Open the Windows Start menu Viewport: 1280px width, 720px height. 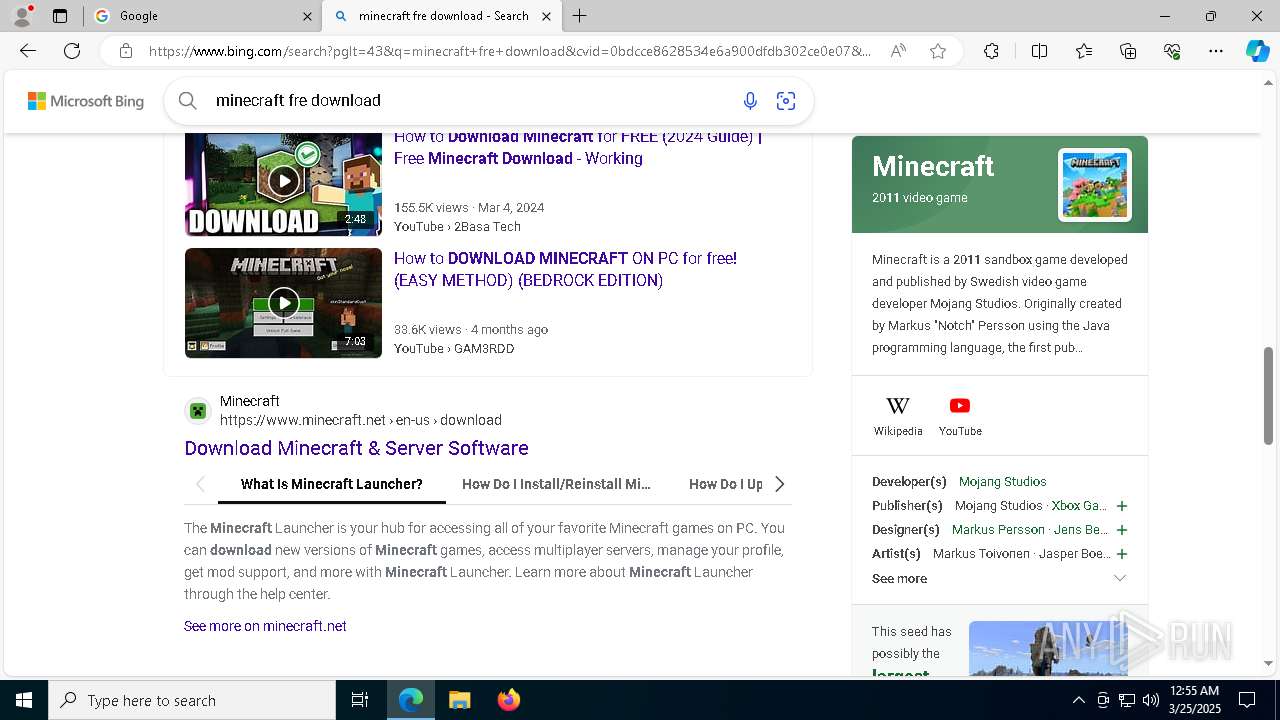pyautogui.click(x=24, y=700)
